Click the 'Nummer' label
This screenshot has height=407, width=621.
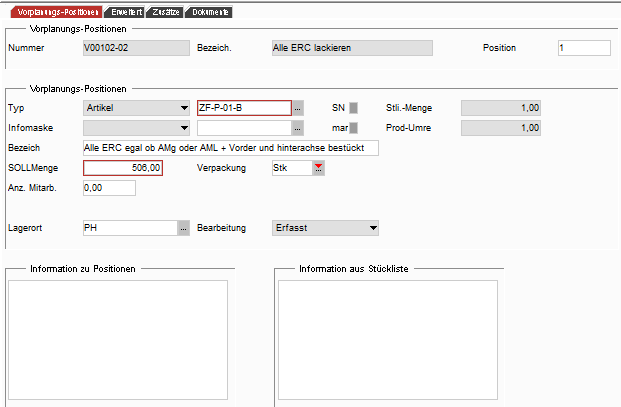pyautogui.click(x=26, y=48)
